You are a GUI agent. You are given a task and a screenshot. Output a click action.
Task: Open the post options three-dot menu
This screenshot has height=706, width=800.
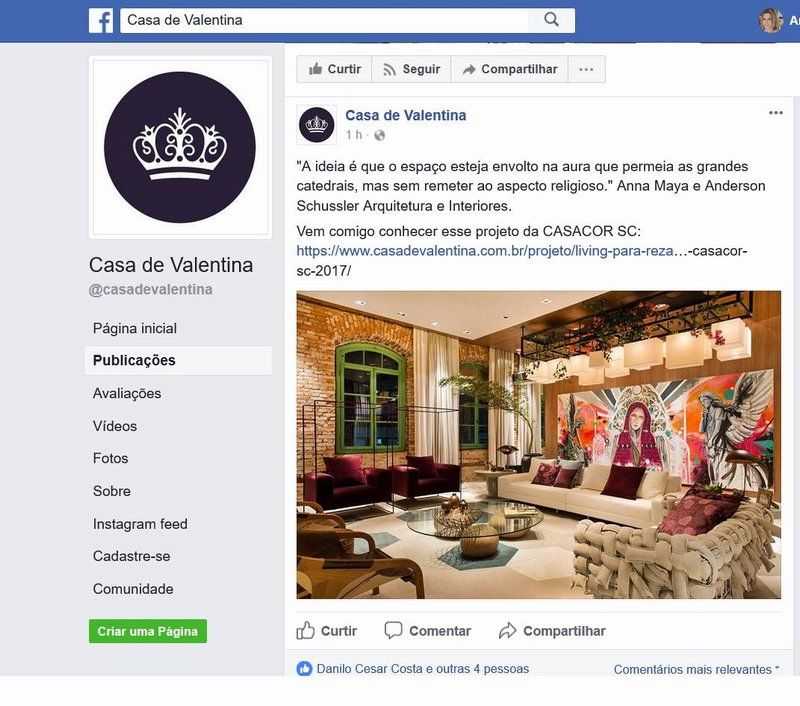pyautogui.click(x=776, y=113)
